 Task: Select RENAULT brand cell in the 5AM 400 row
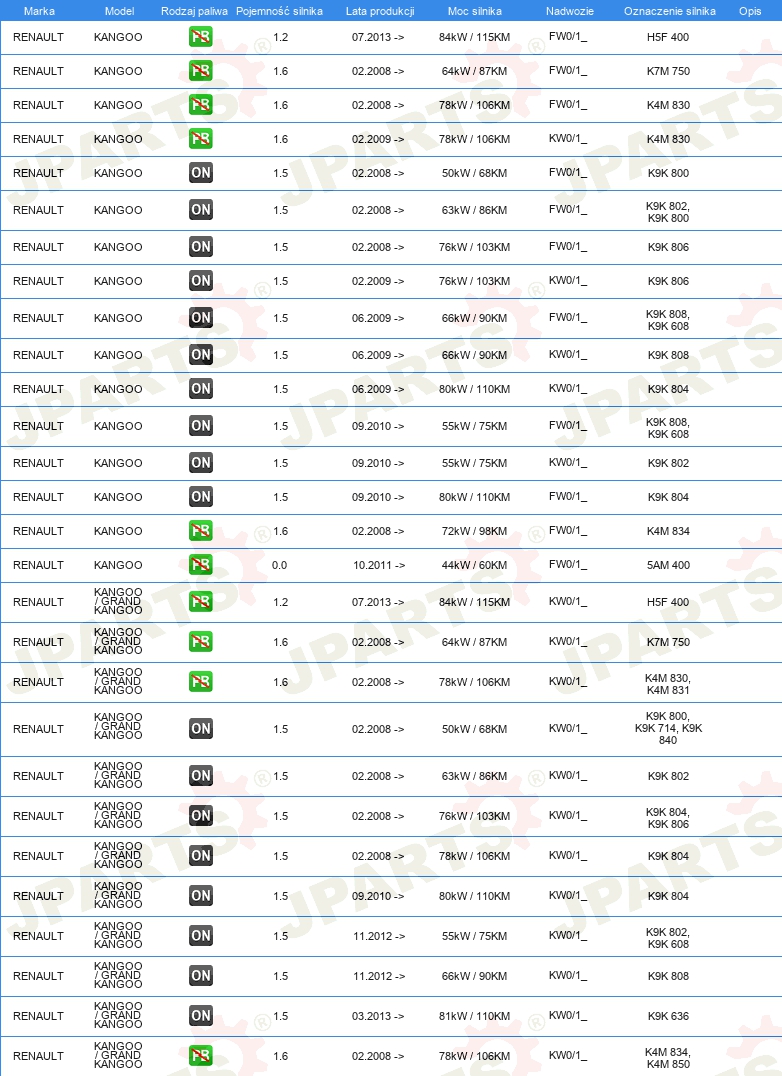[38, 565]
